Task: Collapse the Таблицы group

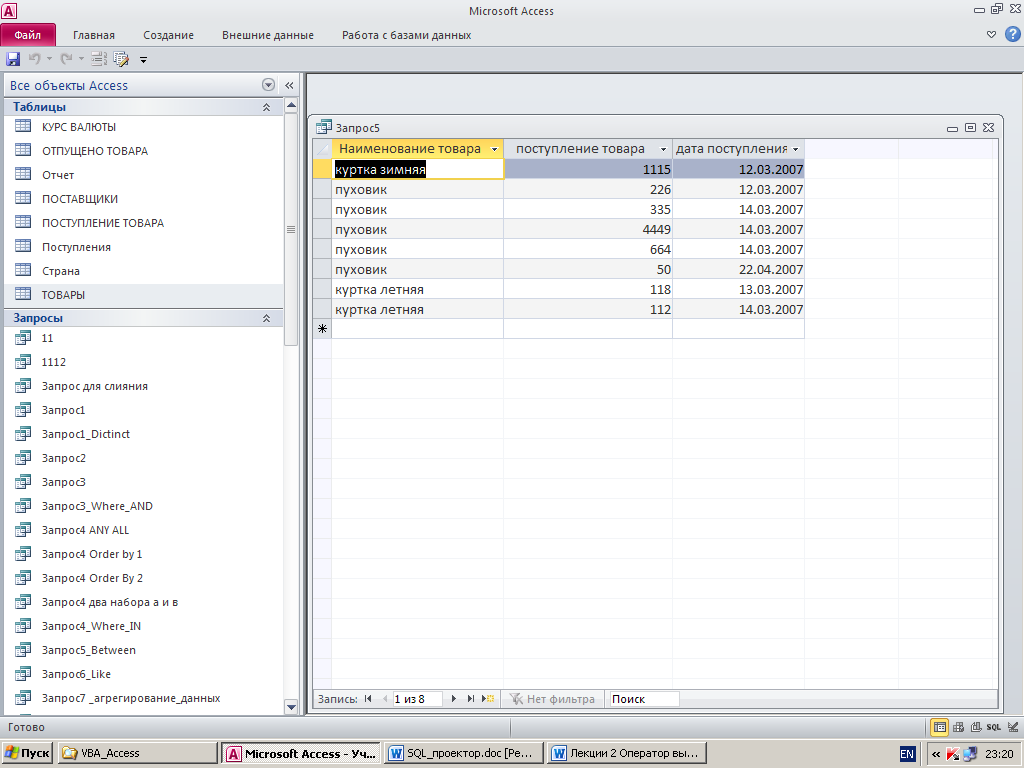Action: click(266, 107)
